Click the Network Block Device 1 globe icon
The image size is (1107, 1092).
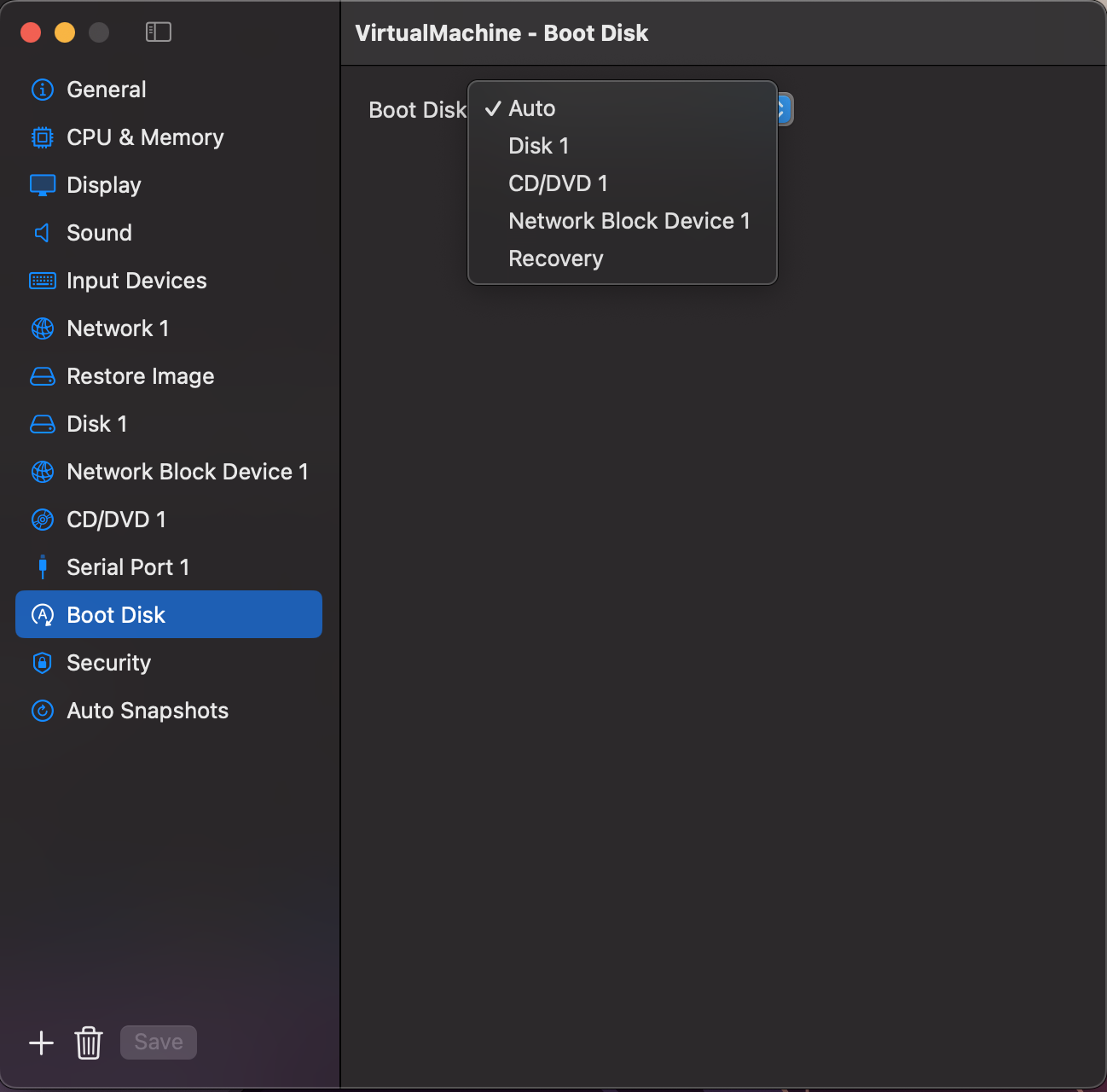42,472
